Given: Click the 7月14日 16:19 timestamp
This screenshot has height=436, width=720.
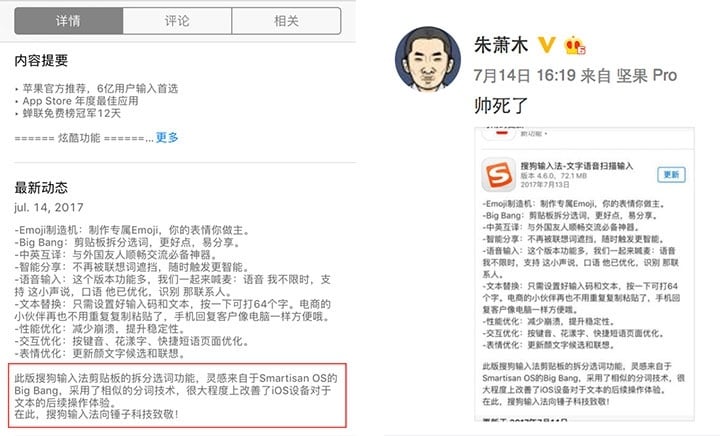Looking at the screenshot, I should 524,75.
